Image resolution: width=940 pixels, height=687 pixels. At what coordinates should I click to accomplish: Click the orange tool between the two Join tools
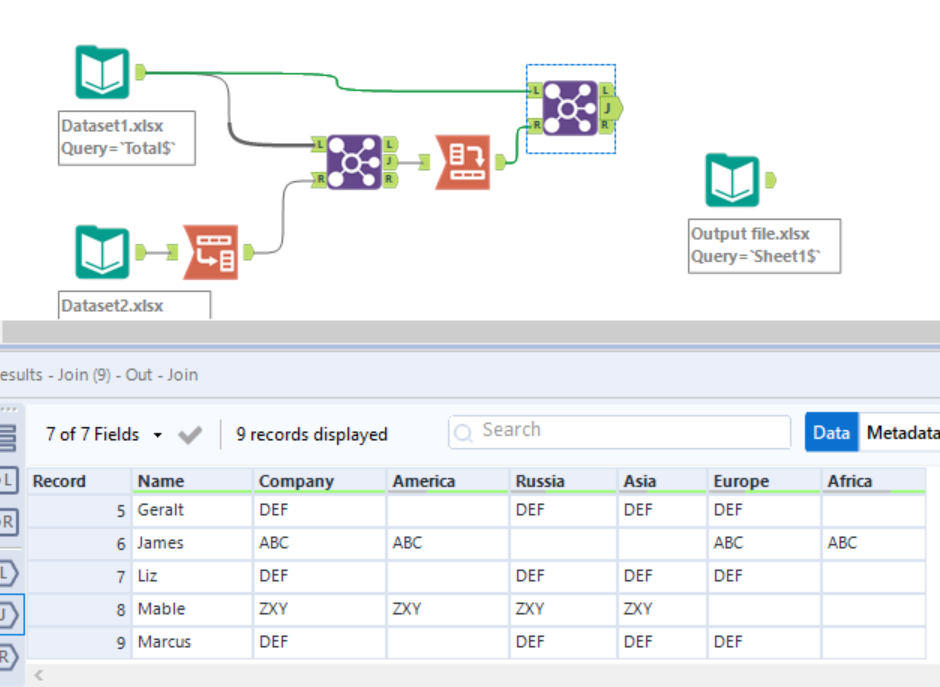[463, 162]
